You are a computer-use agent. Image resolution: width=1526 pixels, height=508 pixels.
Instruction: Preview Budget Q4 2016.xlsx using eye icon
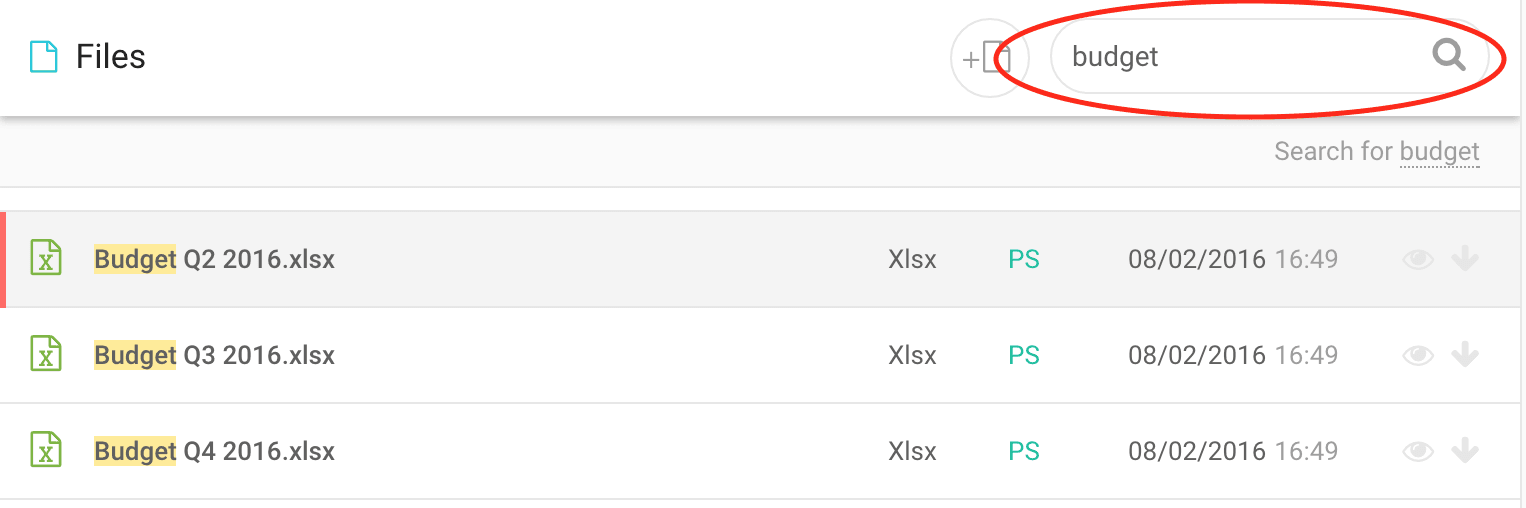tap(1418, 452)
